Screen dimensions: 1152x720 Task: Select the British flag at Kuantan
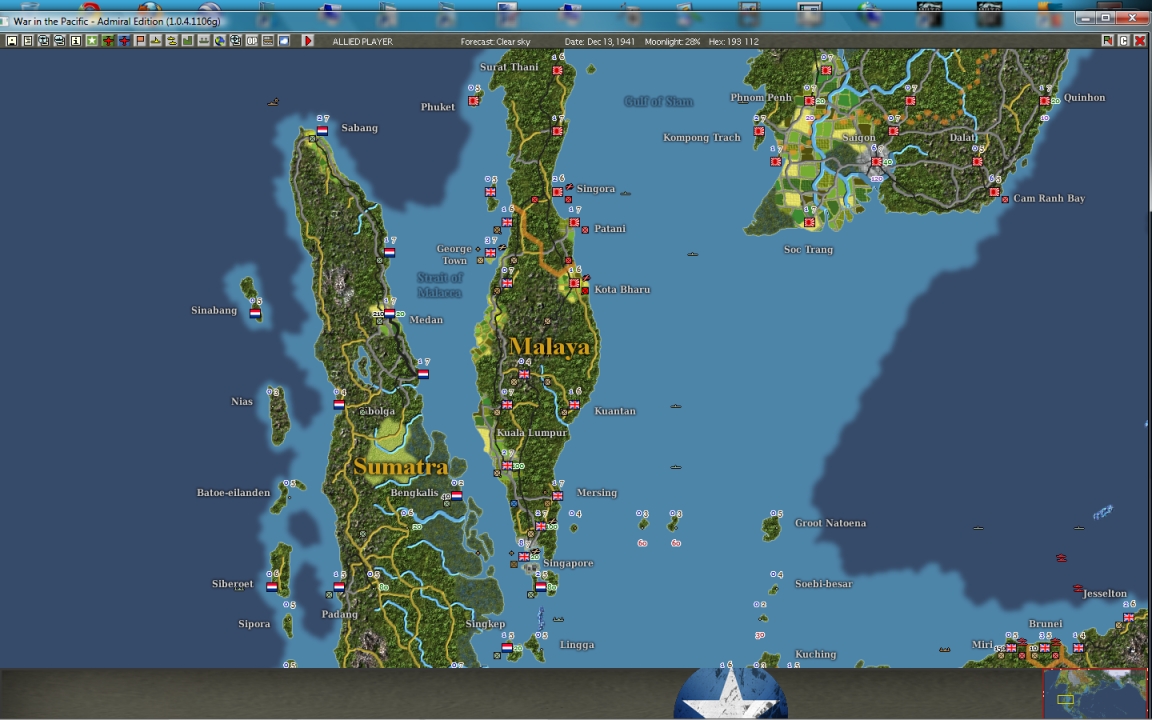574,405
